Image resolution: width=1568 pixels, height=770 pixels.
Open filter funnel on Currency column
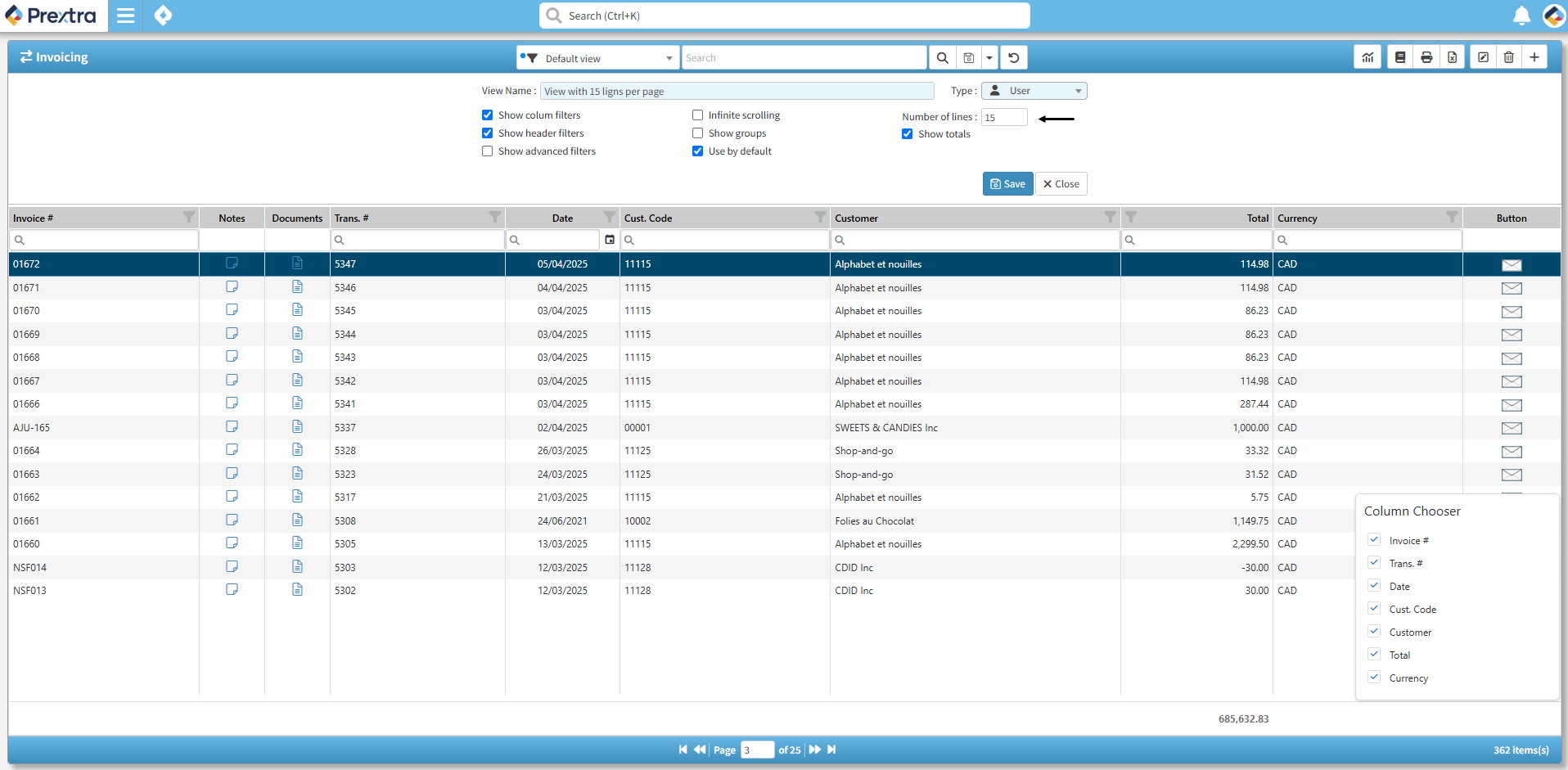tap(1452, 218)
